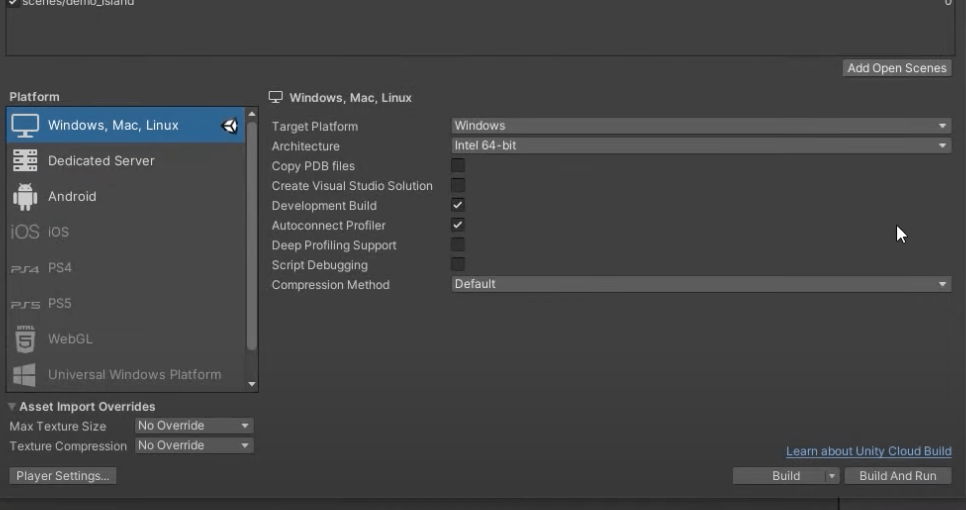This screenshot has height=510, width=966.
Task: Open the Target Platform dropdown
Action: pyautogui.click(x=701, y=126)
